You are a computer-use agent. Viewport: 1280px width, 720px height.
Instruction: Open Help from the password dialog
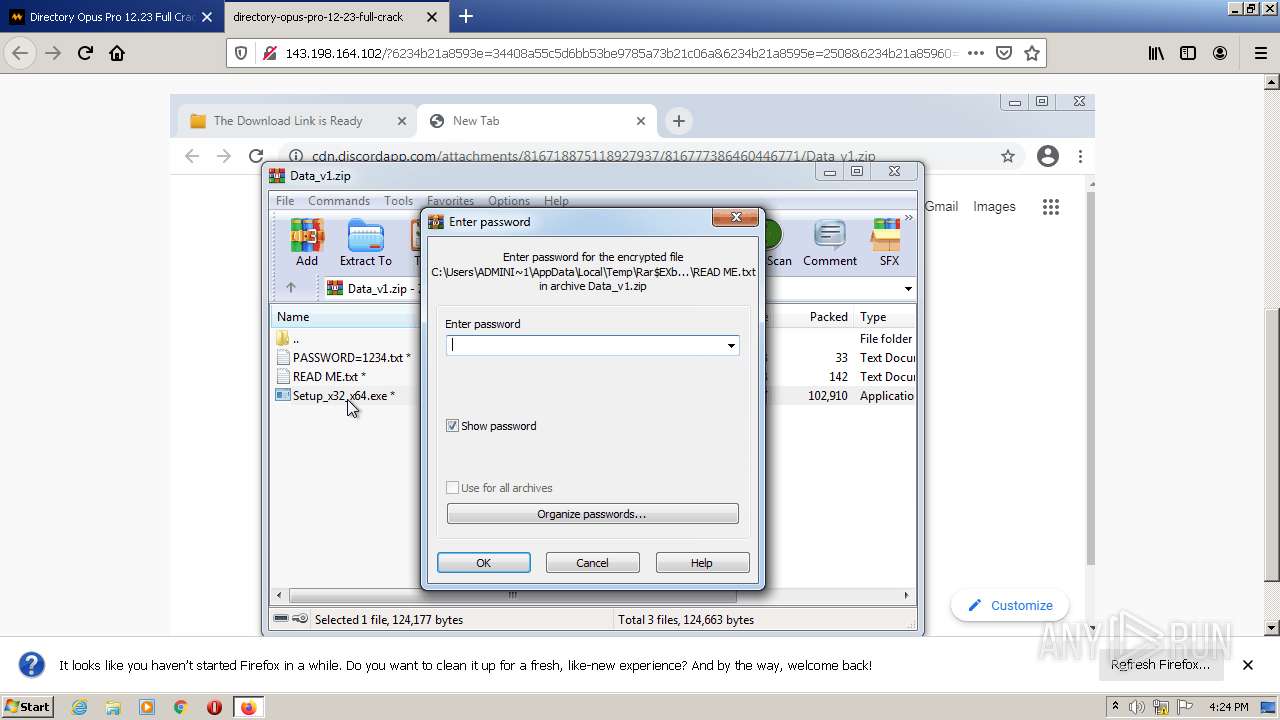click(x=702, y=563)
